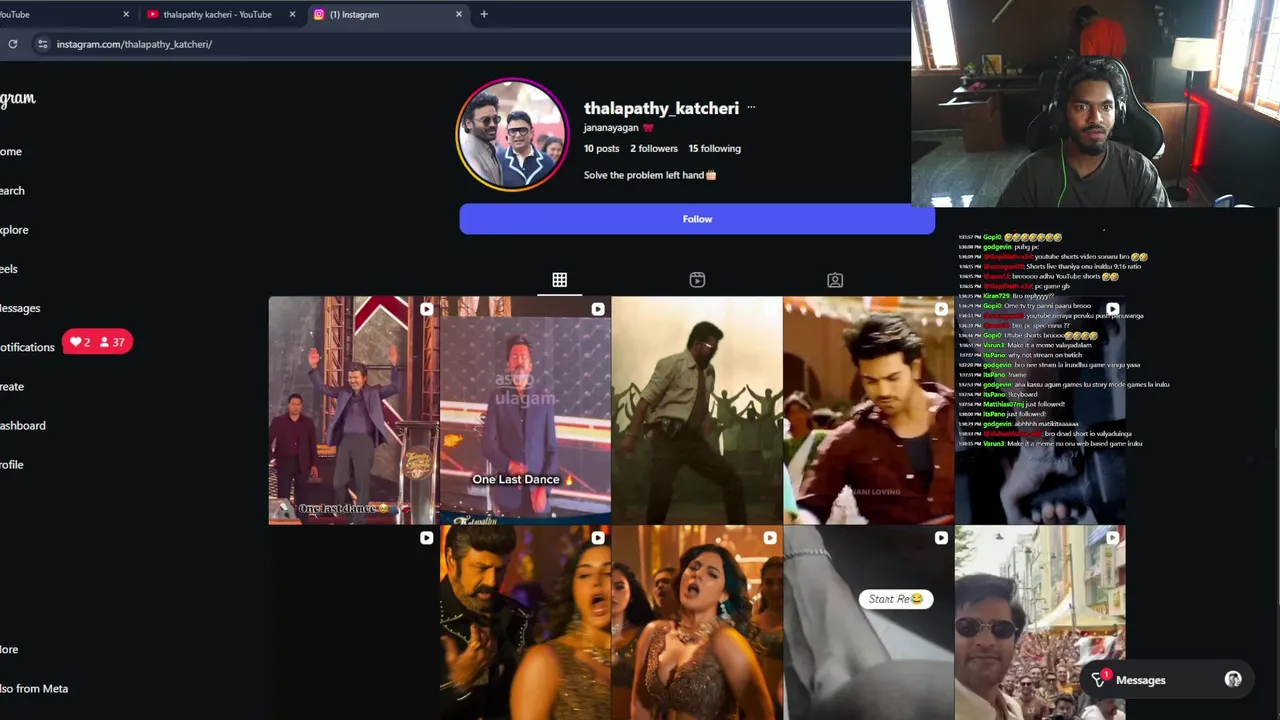
Task: Open Create in Instagram sidebar
Action: click(x=12, y=386)
